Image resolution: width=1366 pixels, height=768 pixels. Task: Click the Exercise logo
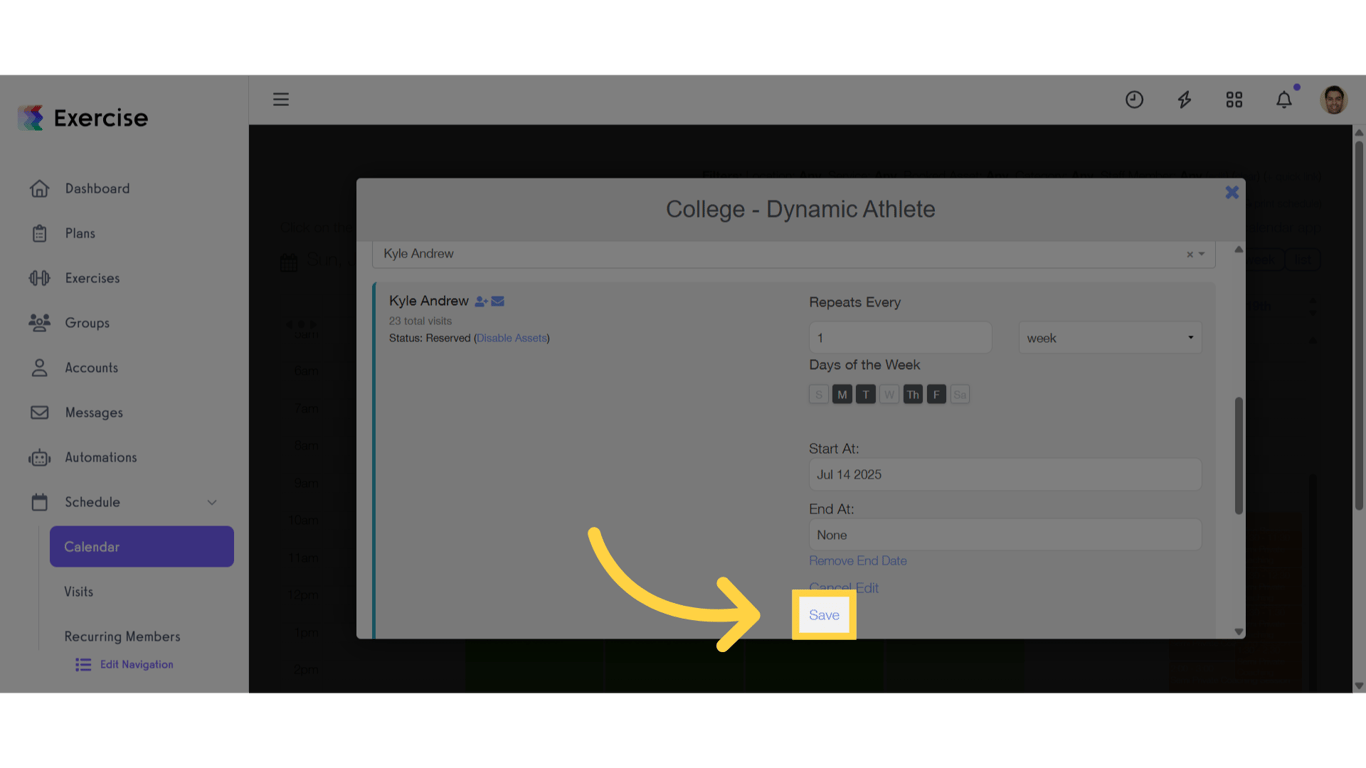(83, 118)
